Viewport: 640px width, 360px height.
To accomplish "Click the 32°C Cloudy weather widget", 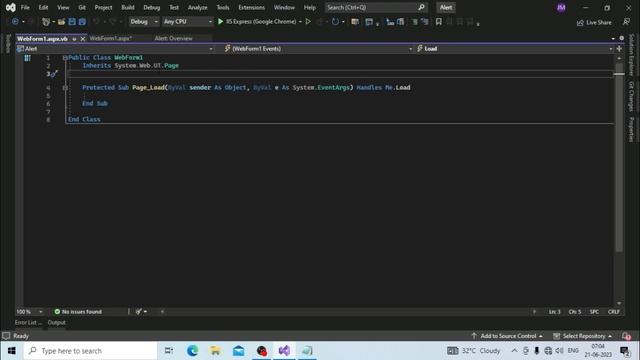I will [473, 351].
